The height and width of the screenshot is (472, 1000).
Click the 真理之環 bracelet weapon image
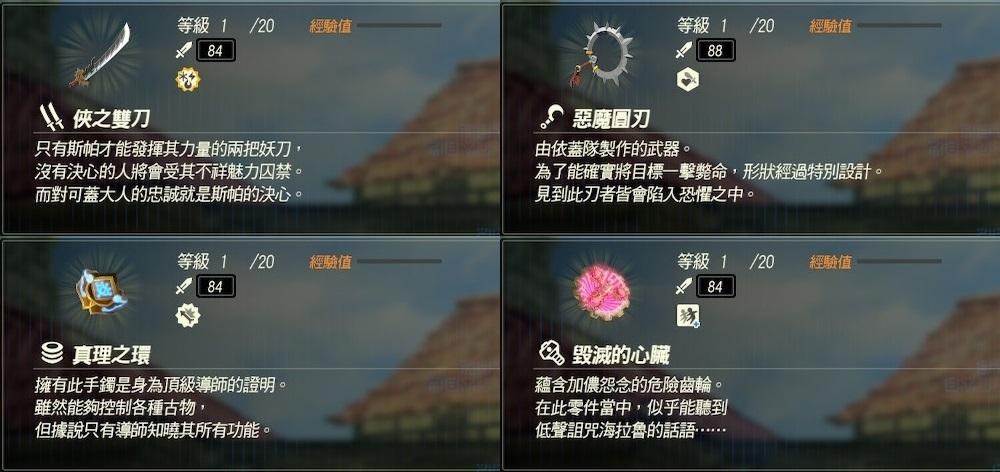101,291
